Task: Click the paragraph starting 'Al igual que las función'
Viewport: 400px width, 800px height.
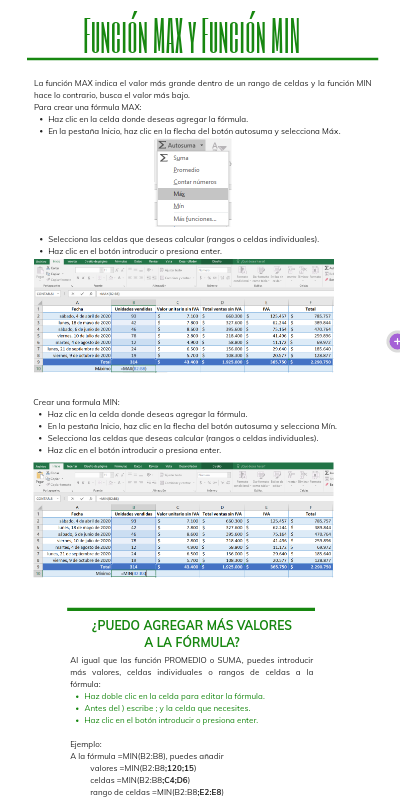Action: (192, 672)
